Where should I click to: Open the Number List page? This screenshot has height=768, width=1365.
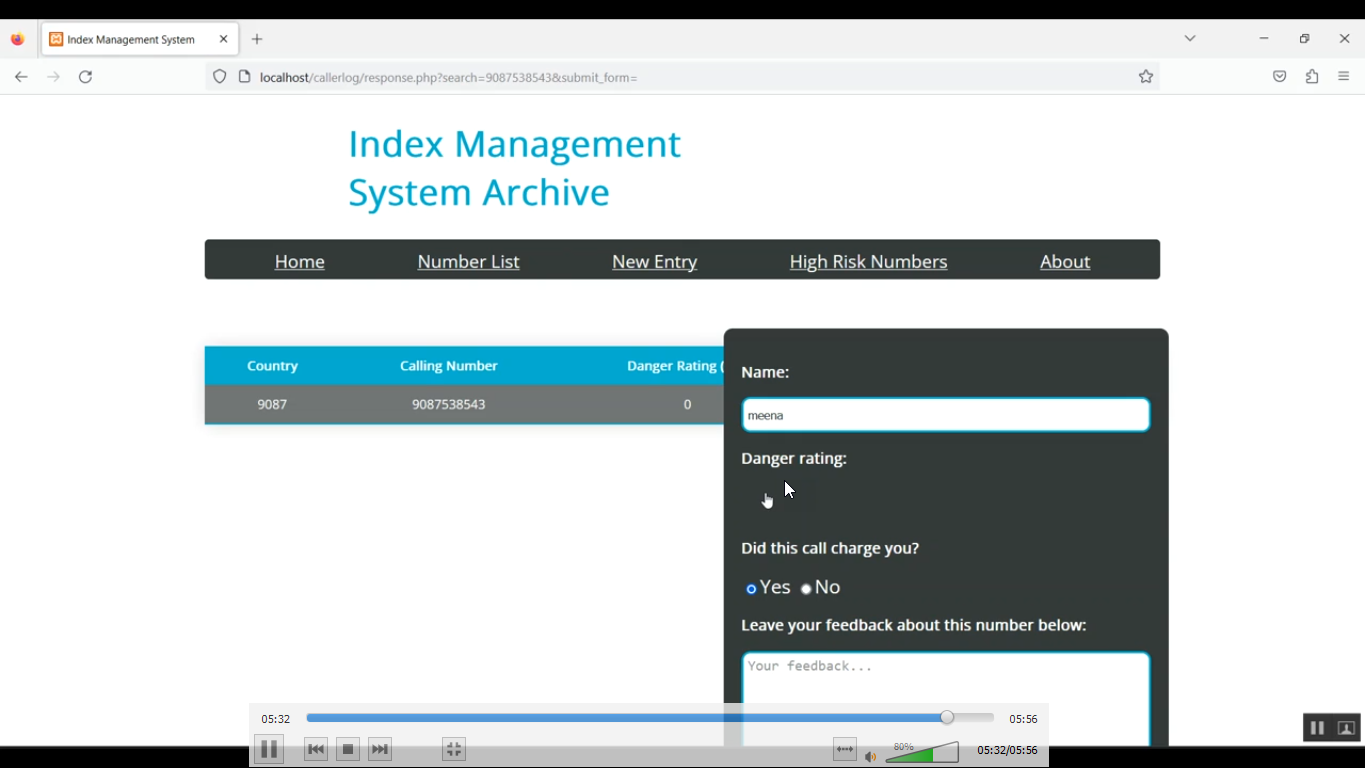pyautogui.click(x=468, y=262)
